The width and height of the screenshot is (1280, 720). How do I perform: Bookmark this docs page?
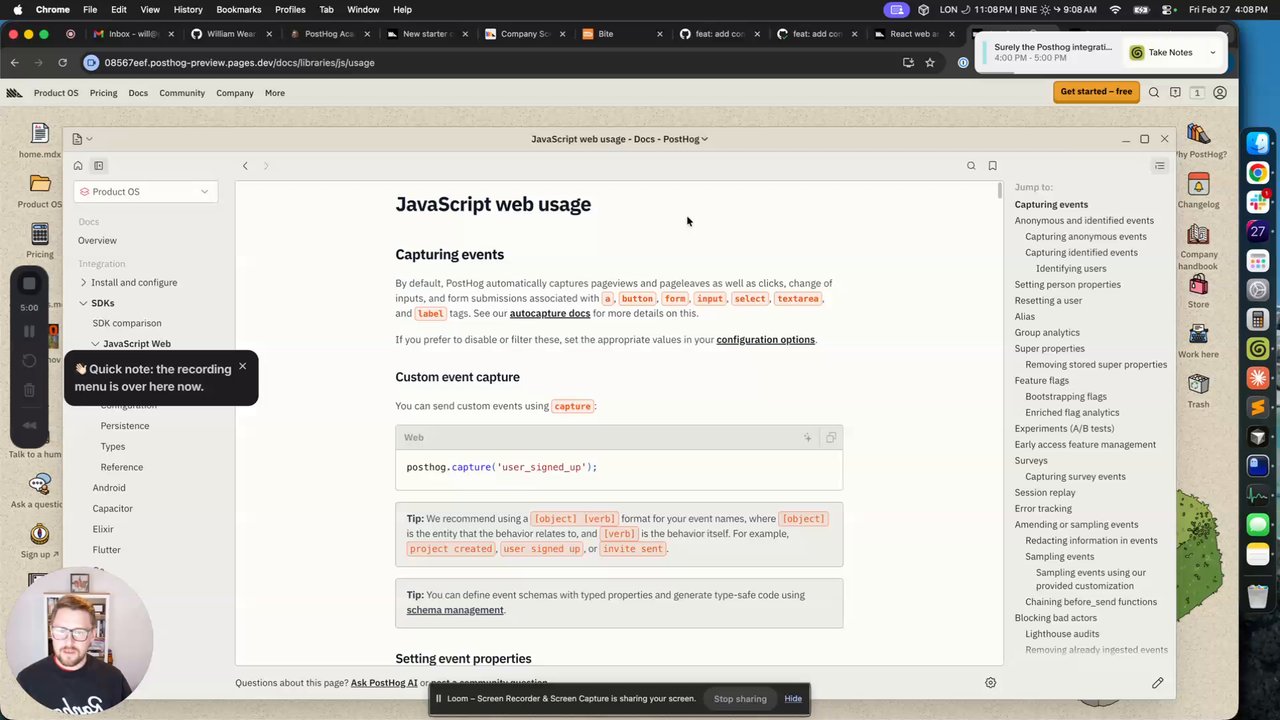pos(992,166)
